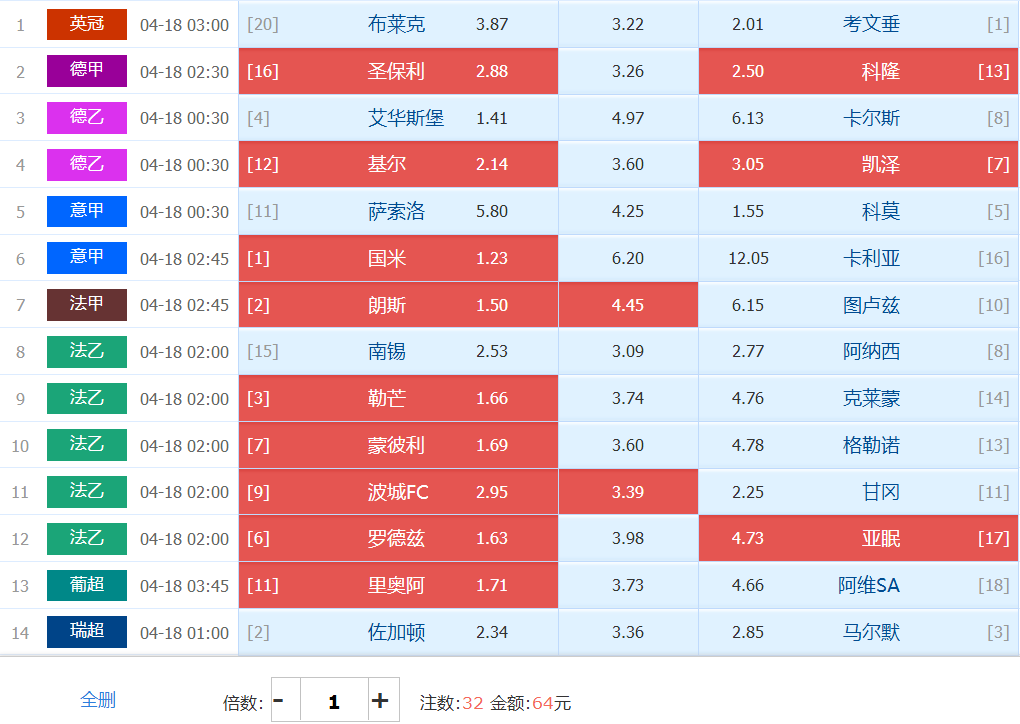
Task: Select 科莫 away win 1.55
Action: pyautogui.click(x=858, y=211)
